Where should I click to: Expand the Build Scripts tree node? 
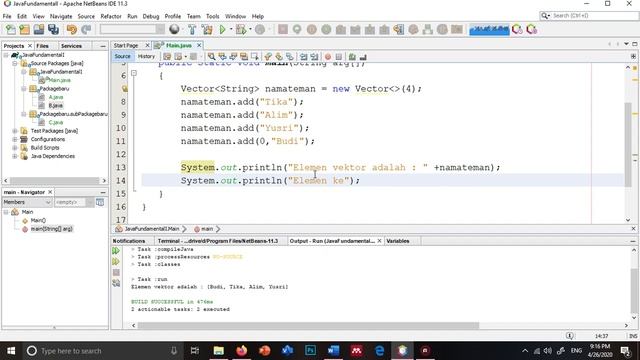15,148
